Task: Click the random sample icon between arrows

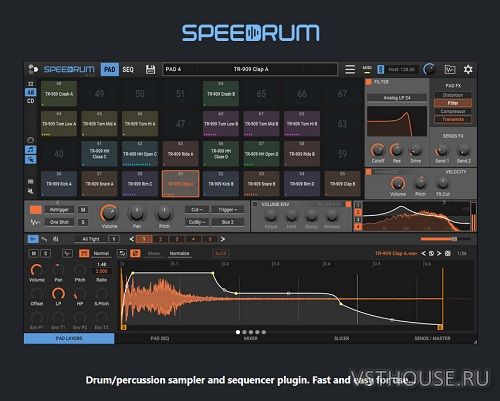Action: pyautogui.click(x=431, y=253)
